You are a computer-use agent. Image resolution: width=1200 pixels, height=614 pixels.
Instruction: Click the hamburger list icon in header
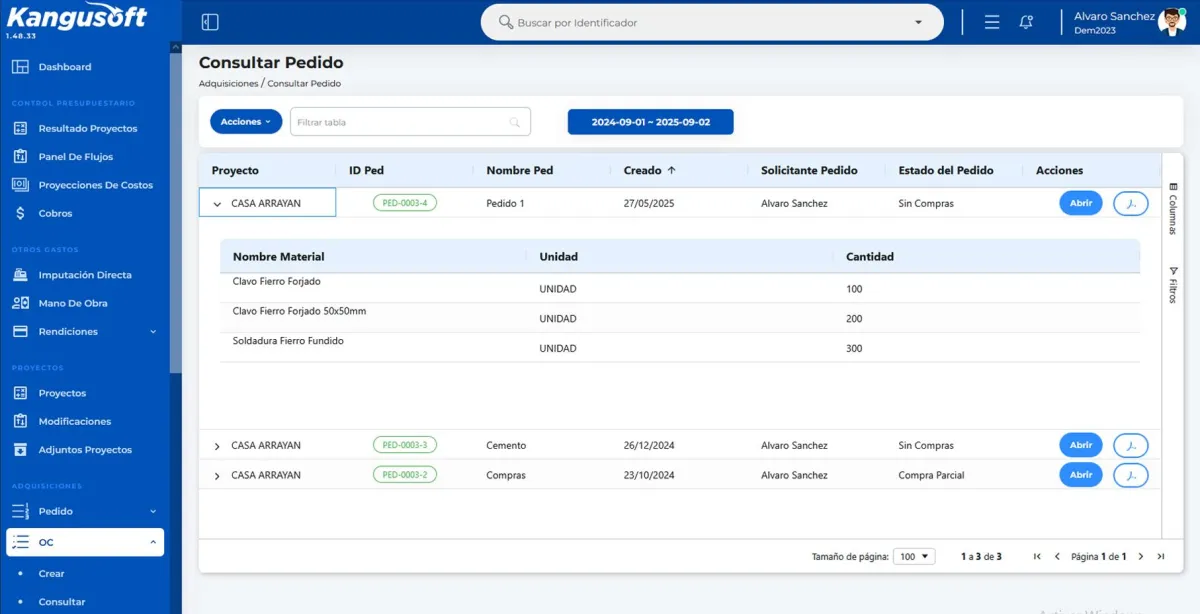coord(992,22)
